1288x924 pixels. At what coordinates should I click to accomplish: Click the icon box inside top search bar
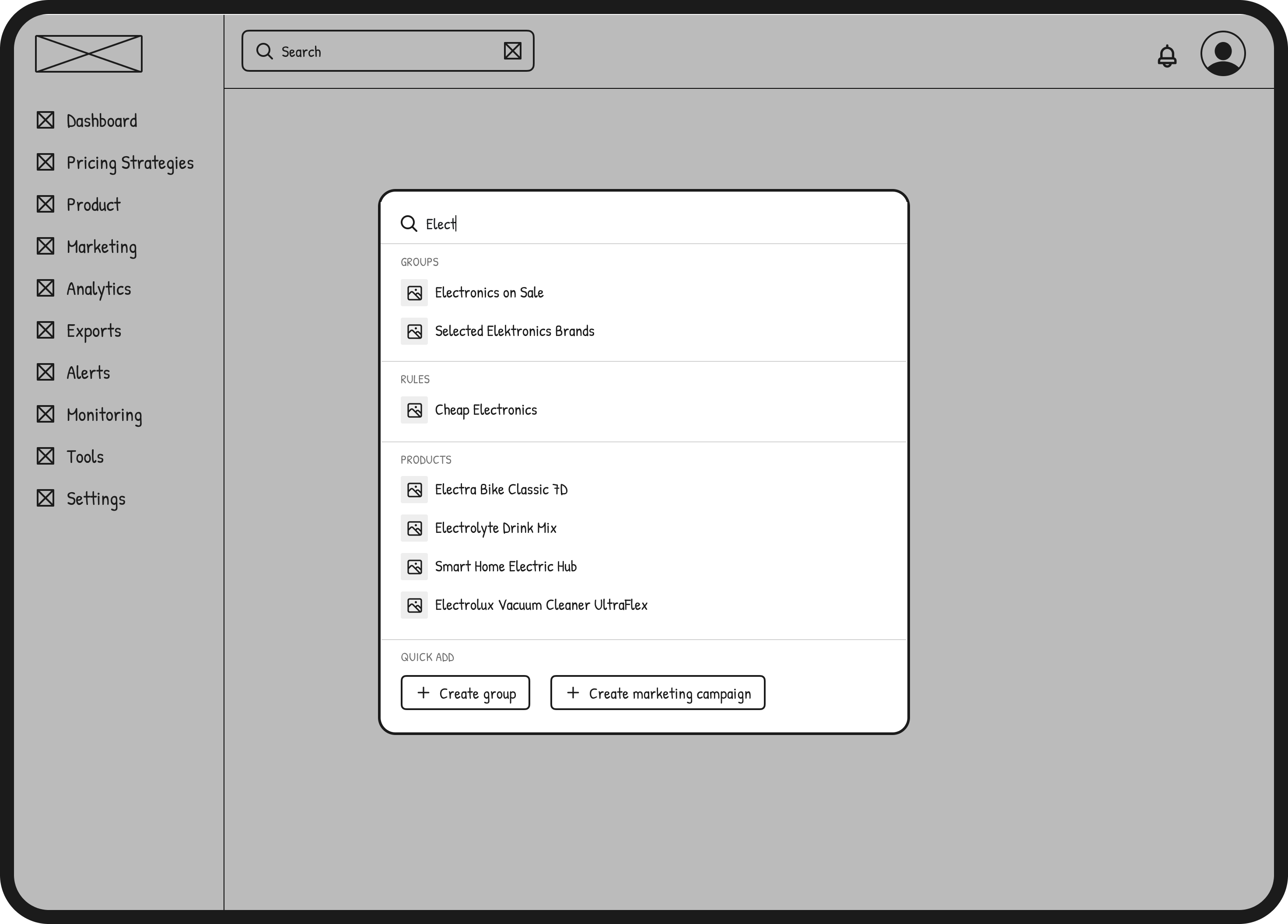512,51
